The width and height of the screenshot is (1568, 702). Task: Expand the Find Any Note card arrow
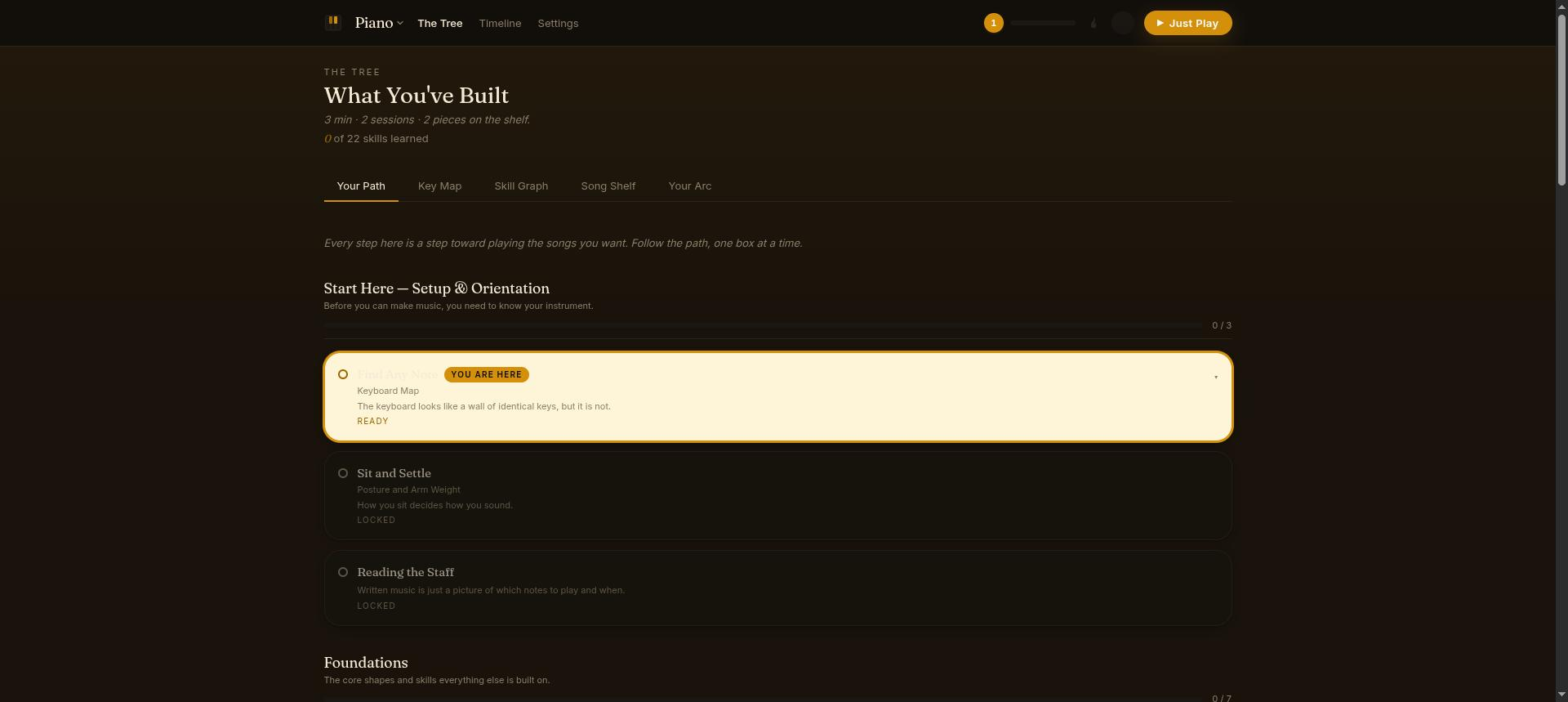tap(1215, 377)
